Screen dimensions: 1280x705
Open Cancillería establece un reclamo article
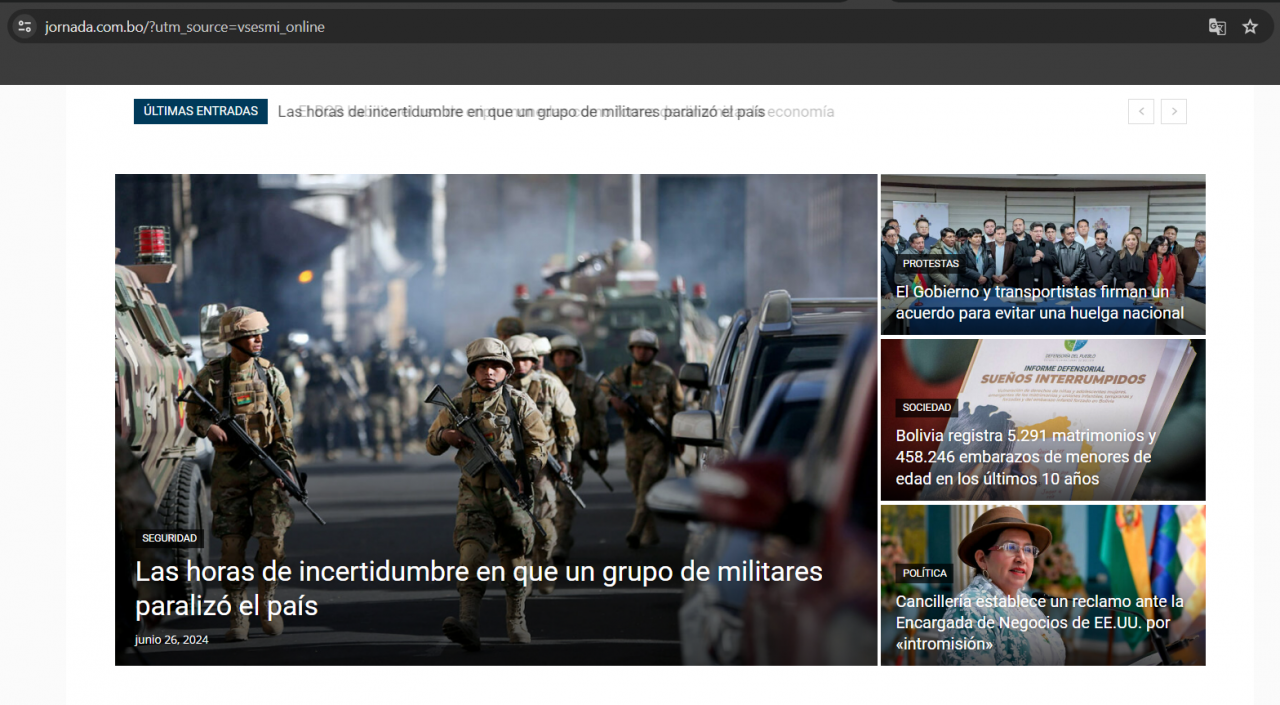pos(1040,622)
